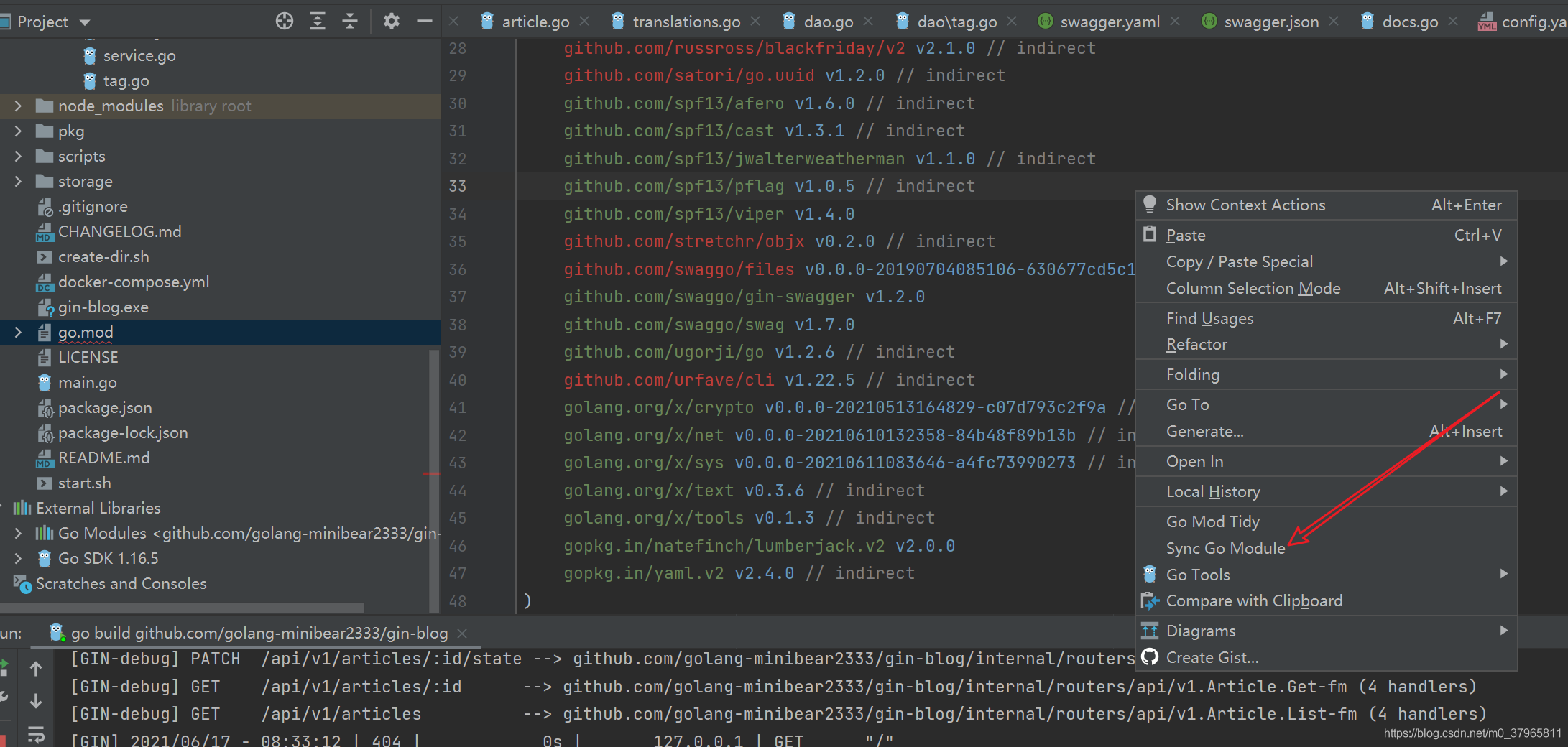Select go.mod in the Project tree
This screenshot has width=1568, height=747.
coord(86,332)
